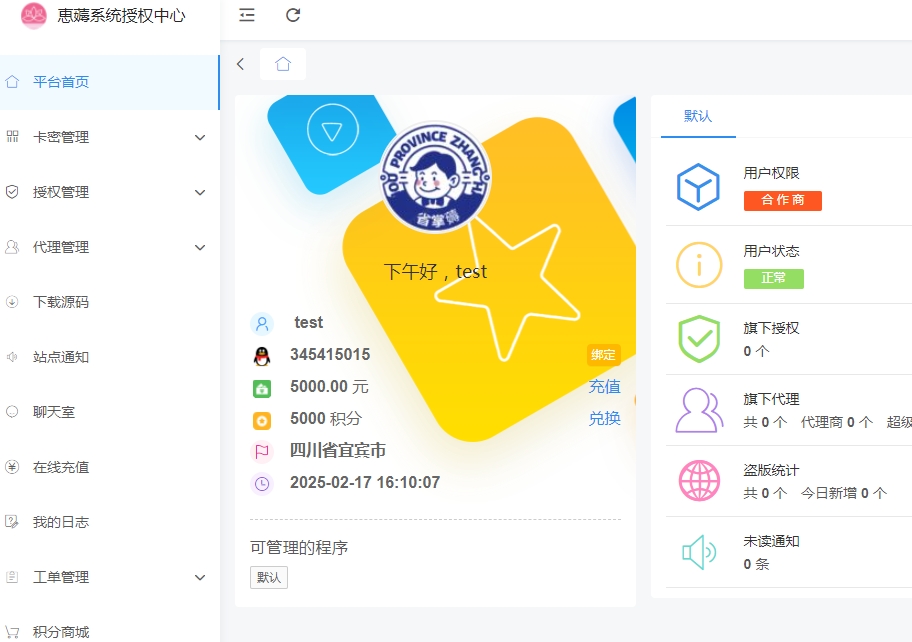Click the refresh icon in the top toolbar

pos(291,15)
